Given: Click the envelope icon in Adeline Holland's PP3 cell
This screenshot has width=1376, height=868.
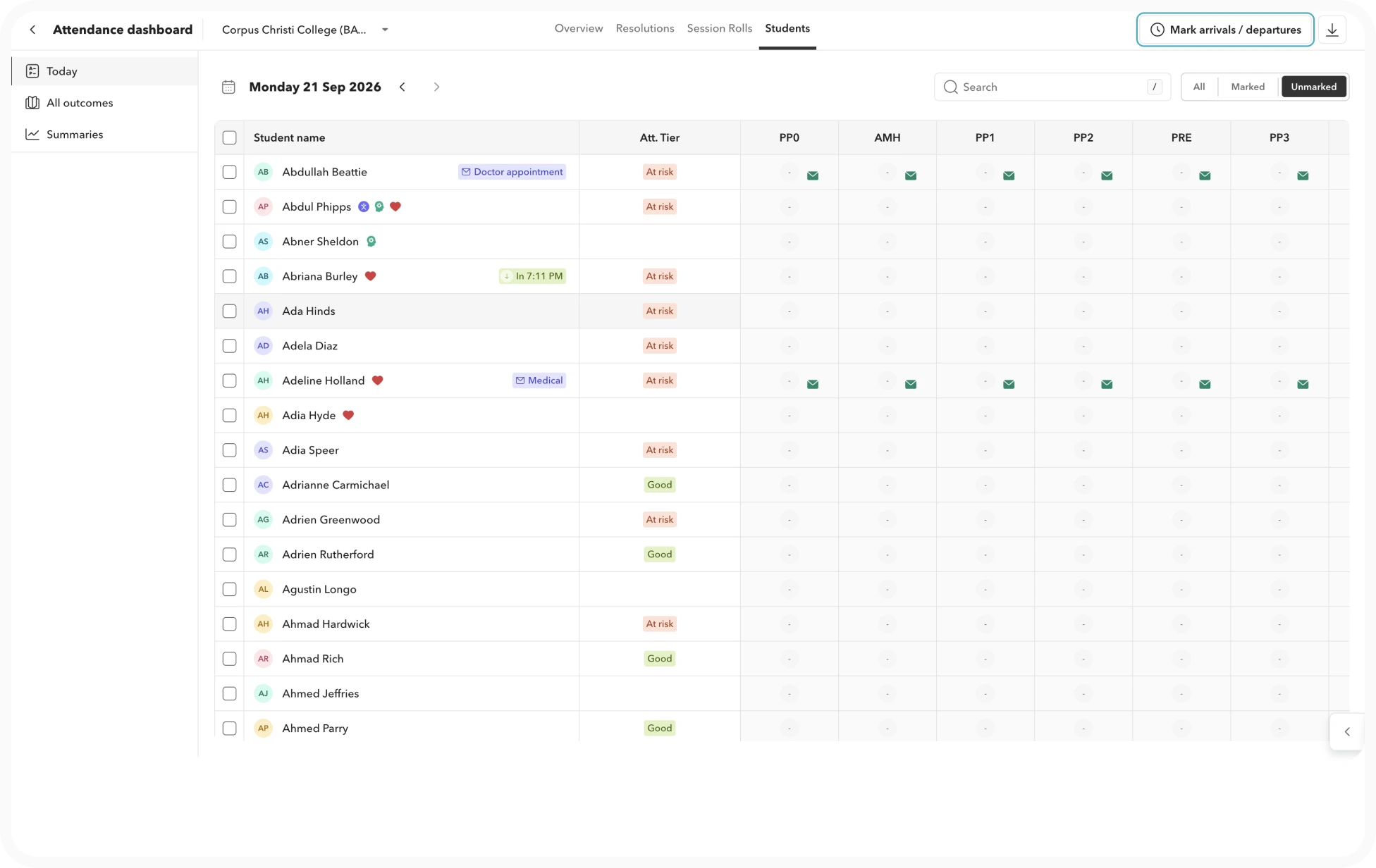Looking at the screenshot, I should tap(1303, 384).
